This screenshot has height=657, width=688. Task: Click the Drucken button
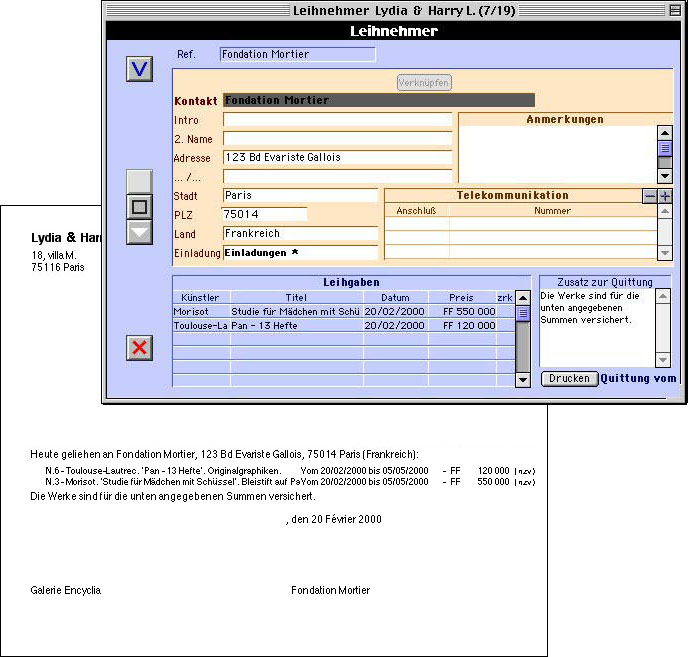point(570,378)
